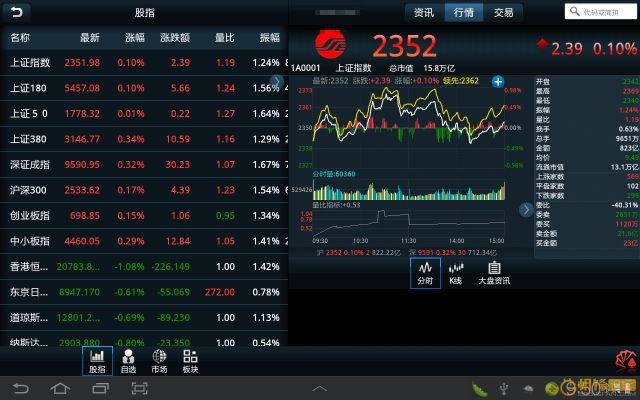Click the 总市值 15.8万亿 text
640x400 pixels.
coord(422,68)
